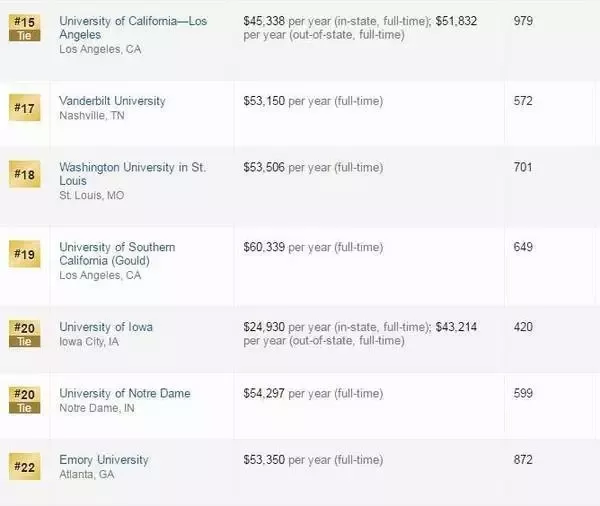
Task: Click the USC tuition $60,339 per year
Action: click(313, 247)
